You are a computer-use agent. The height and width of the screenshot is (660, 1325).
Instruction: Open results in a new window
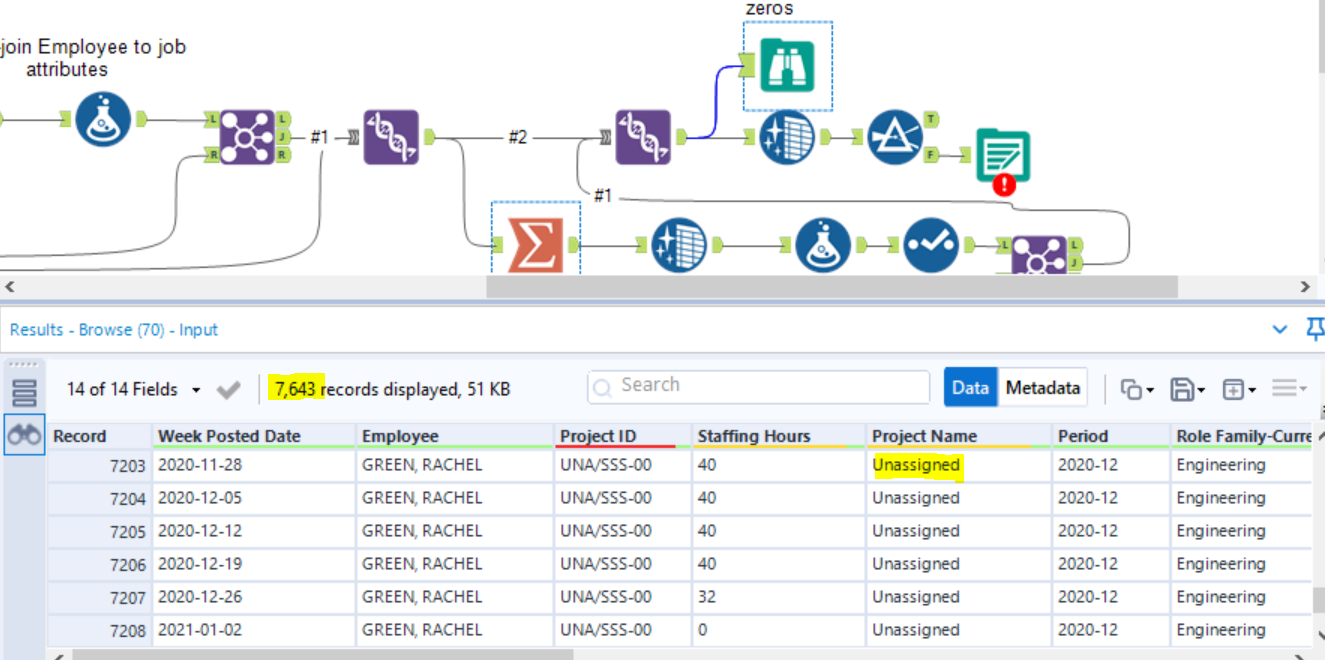(x=1235, y=388)
